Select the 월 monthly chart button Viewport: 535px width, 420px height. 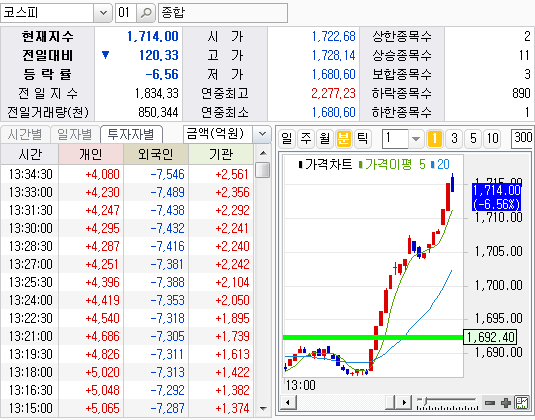(x=325, y=139)
